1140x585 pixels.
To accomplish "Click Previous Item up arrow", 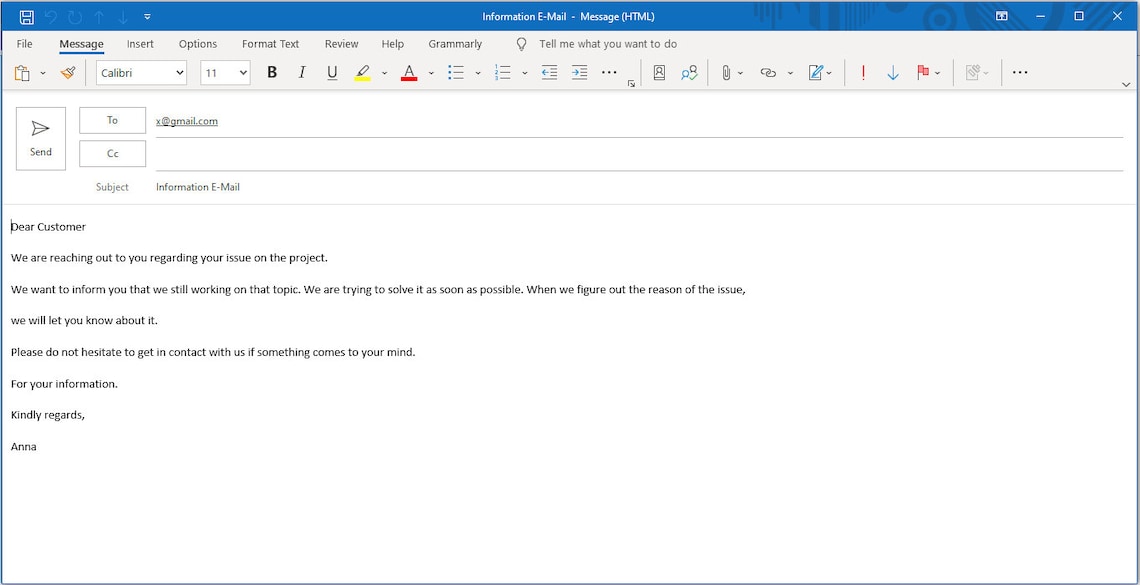I will click(x=99, y=16).
